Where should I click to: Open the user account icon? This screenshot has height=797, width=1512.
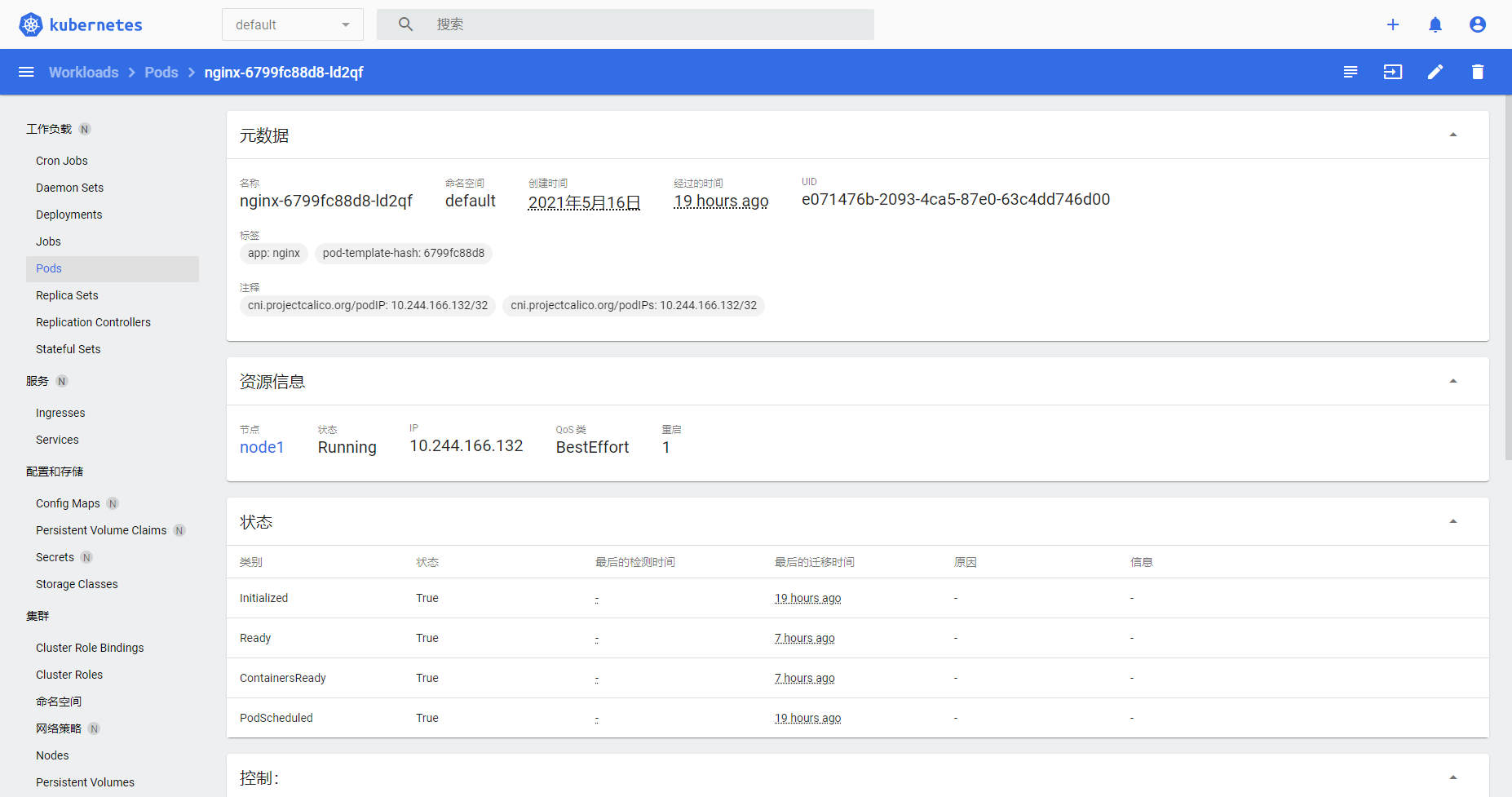1478,24
